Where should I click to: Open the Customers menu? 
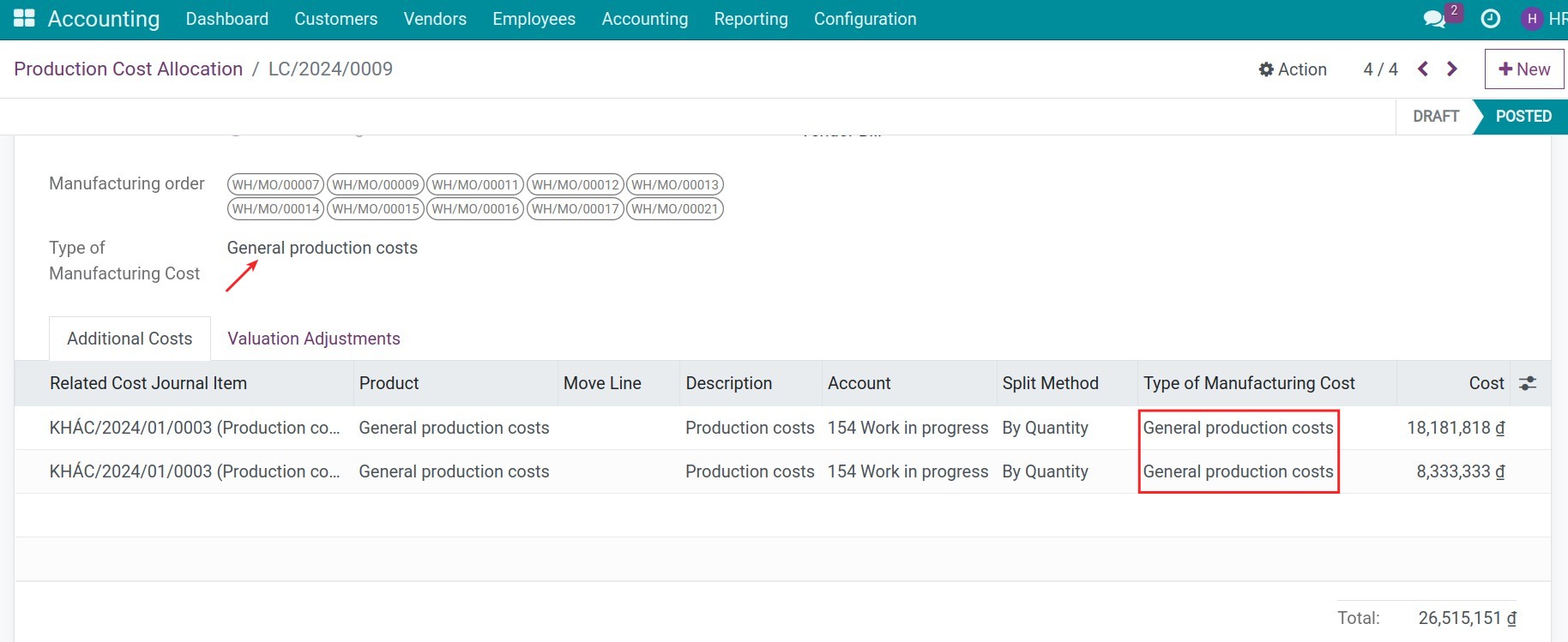pyautogui.click(x=336, y=19)
